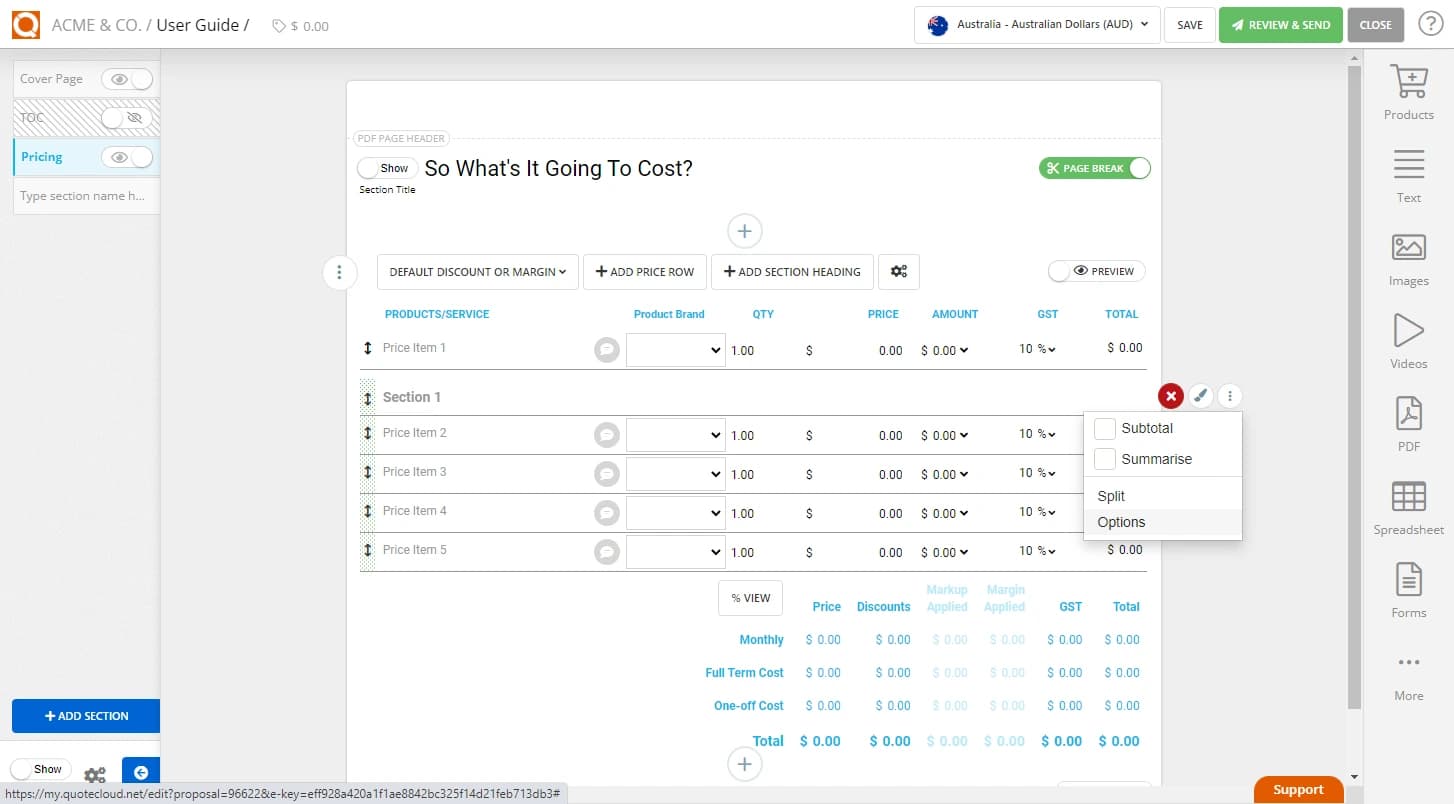
Task: Open the Spreadsheet panel
Action: click(x=1408, y=507)
